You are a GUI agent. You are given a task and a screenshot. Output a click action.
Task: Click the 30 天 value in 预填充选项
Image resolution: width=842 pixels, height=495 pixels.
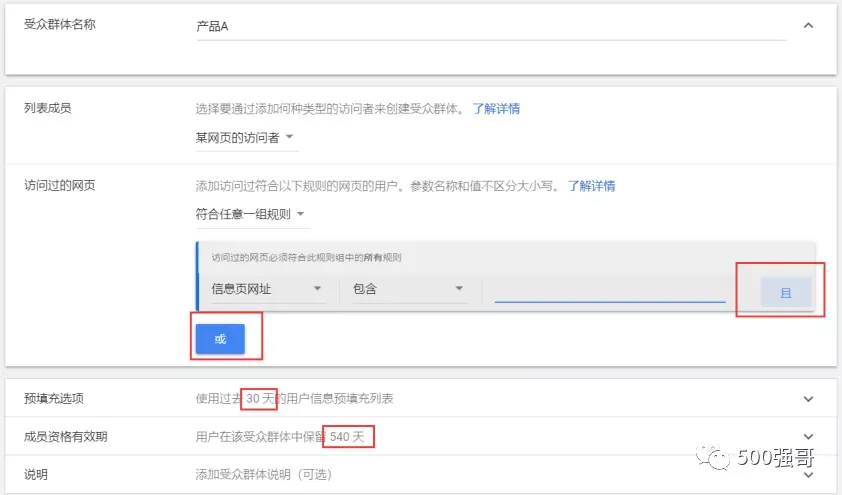(261, 399)
